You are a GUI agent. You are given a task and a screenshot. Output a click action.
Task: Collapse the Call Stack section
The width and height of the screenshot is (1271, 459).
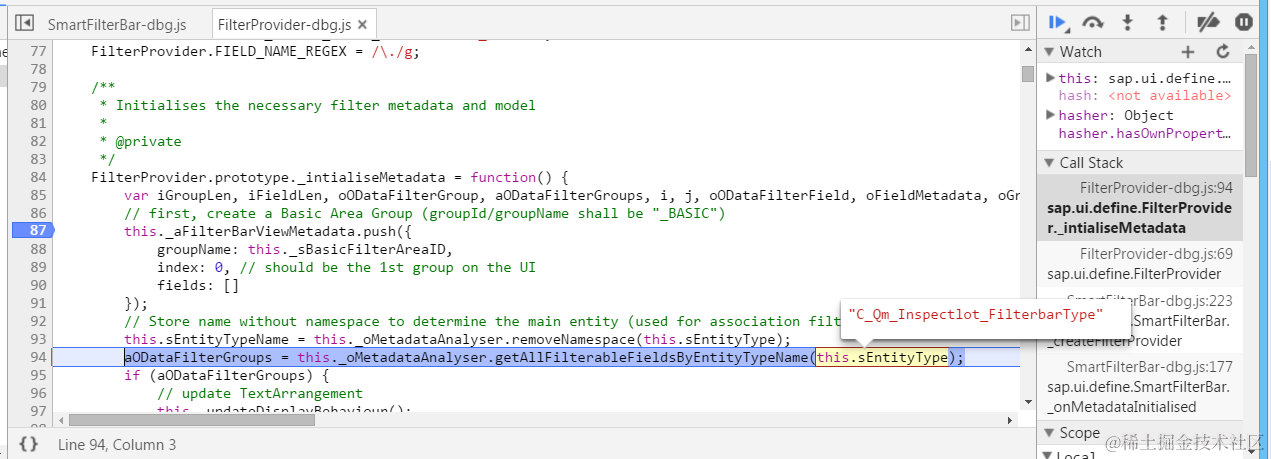point(1049,163)
